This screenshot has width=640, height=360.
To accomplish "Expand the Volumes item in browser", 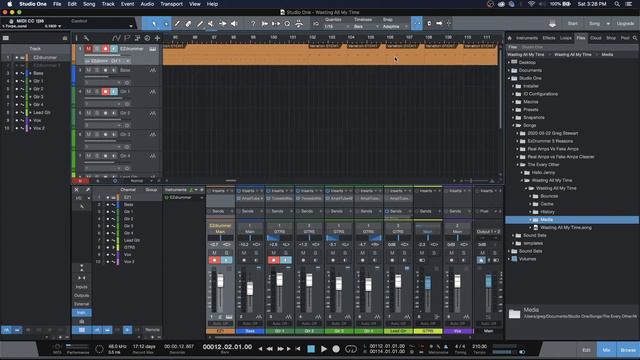I will click(509, 259).
